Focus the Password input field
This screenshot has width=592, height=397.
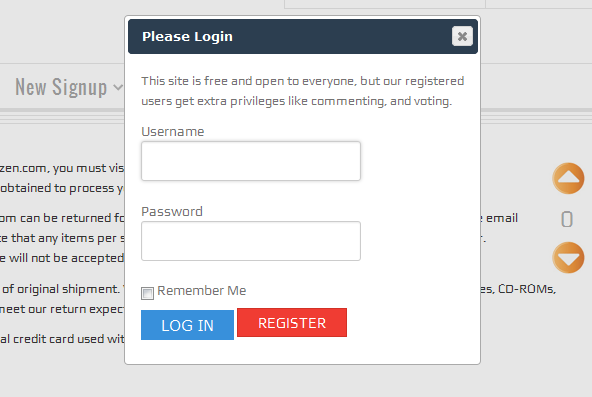coord(251,241)
